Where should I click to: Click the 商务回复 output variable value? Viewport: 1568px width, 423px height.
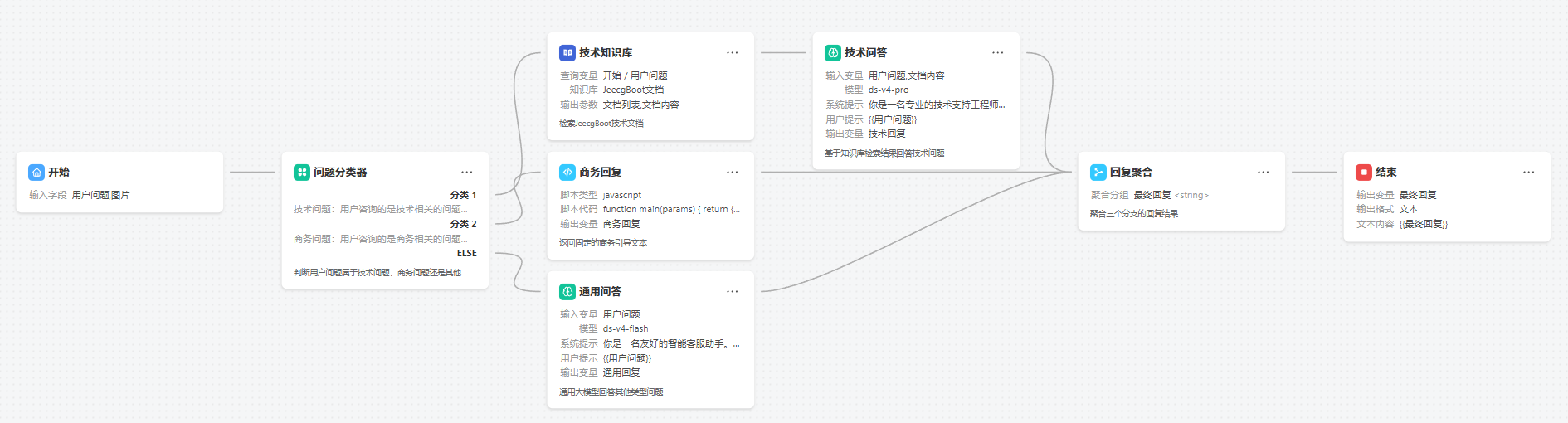point(621,224)
